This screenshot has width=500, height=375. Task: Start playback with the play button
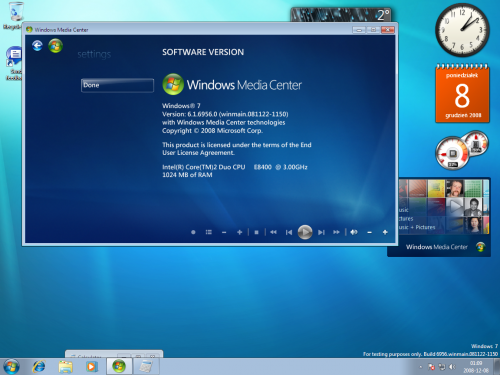pyautogui.click(x=305, y=232)
